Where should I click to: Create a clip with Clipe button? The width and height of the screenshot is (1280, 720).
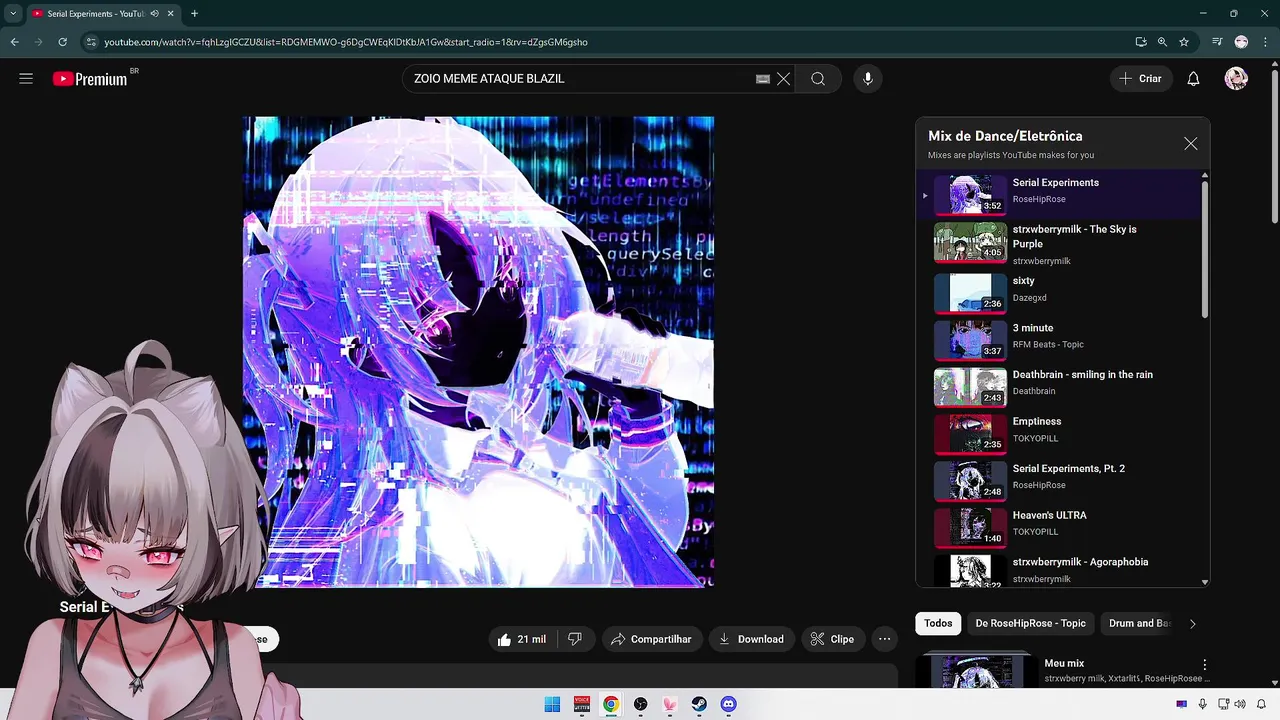point(832,639)
